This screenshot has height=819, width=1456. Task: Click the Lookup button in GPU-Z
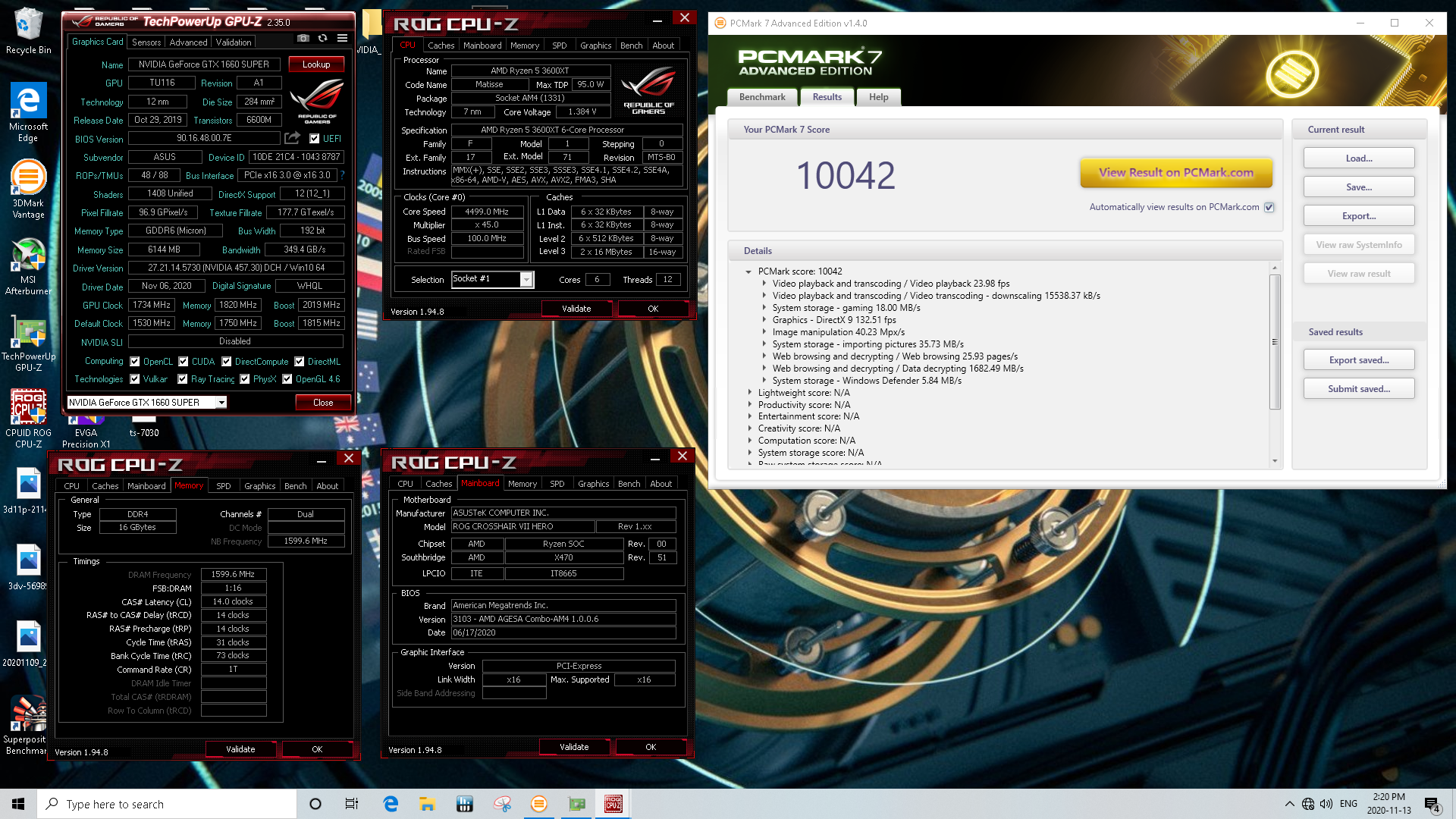pos(316,64)
